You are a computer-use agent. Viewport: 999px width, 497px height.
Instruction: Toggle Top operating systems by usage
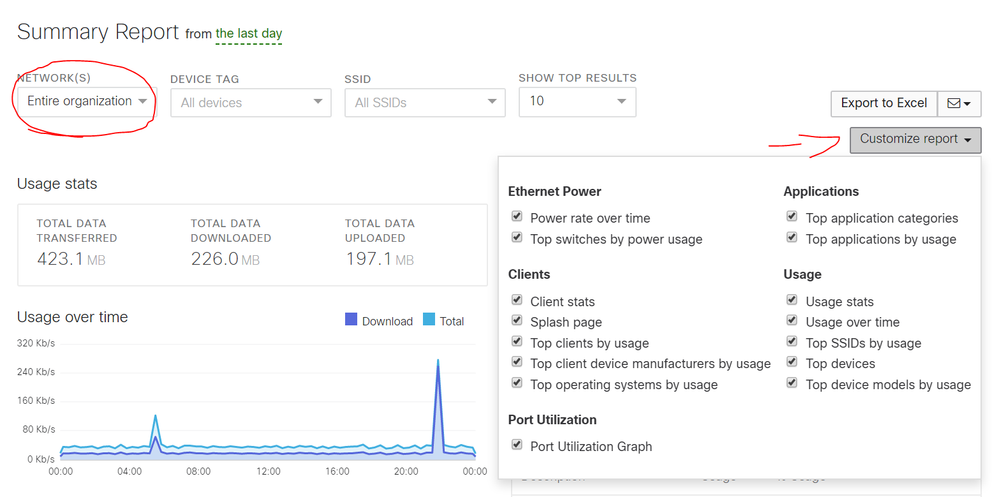[x=517, y=383]
